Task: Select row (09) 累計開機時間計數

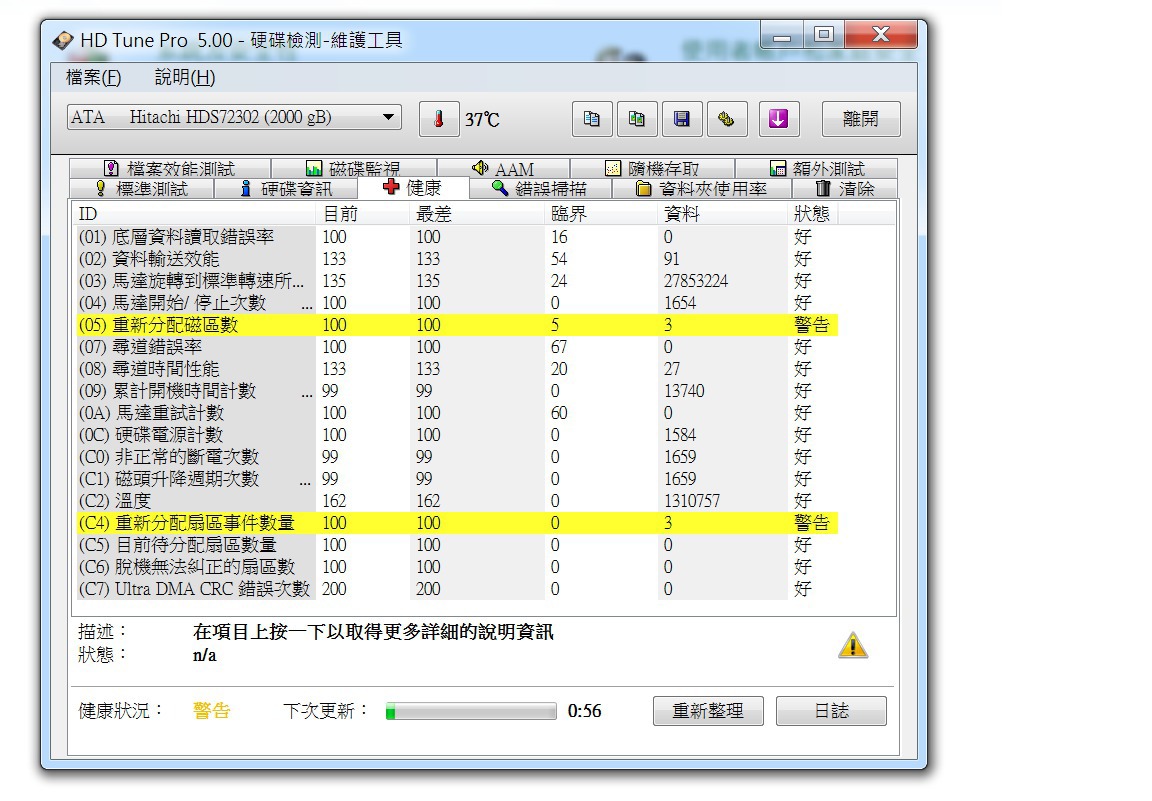Action: pos(457,391)
